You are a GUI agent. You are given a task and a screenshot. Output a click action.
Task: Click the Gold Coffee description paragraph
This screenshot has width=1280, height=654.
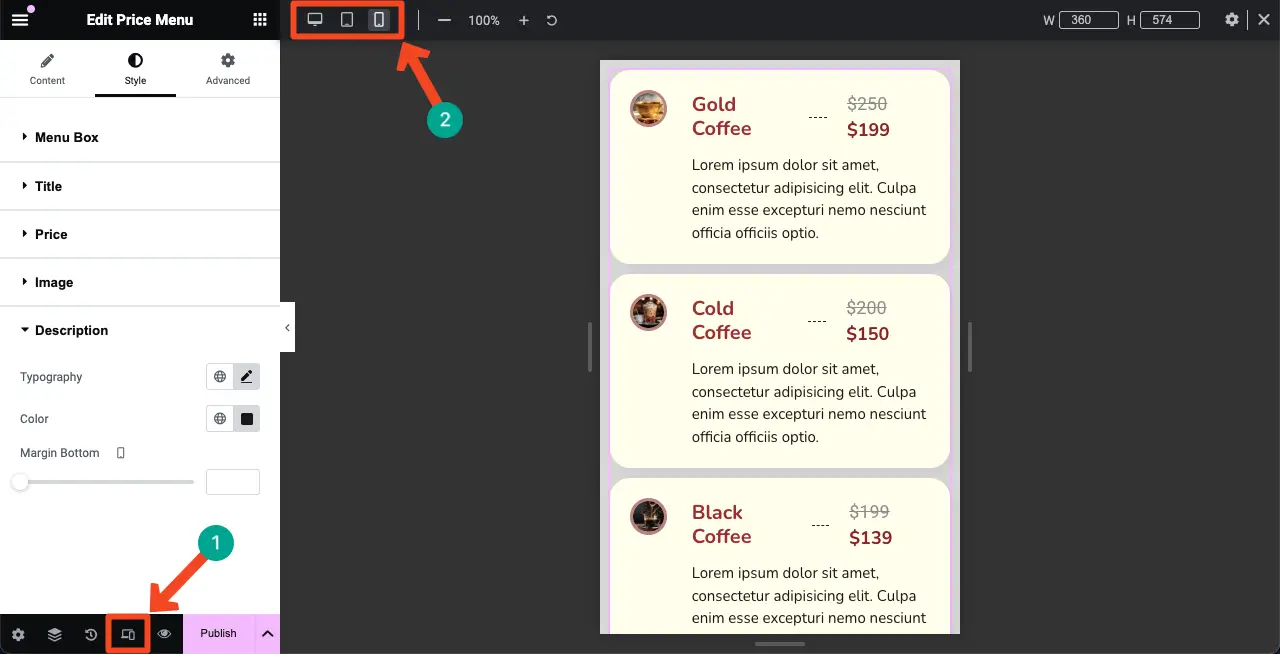(x=809, y=199)
